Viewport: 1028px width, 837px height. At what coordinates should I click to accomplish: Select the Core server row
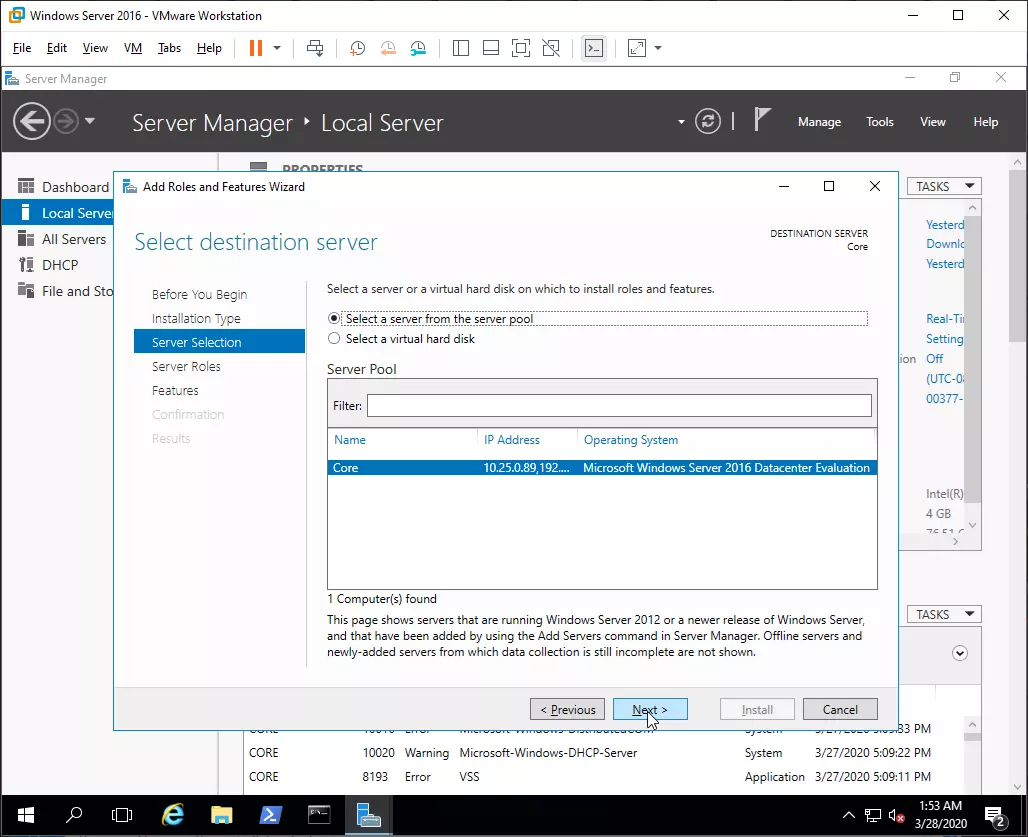click(602, 468)
